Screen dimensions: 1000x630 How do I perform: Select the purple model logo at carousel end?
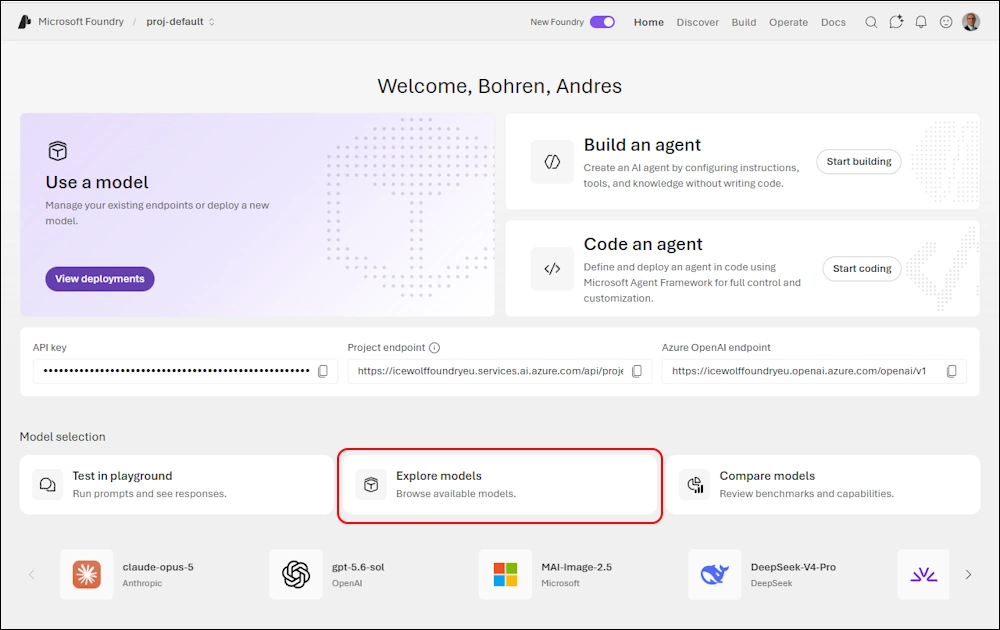tap(923, 575)
